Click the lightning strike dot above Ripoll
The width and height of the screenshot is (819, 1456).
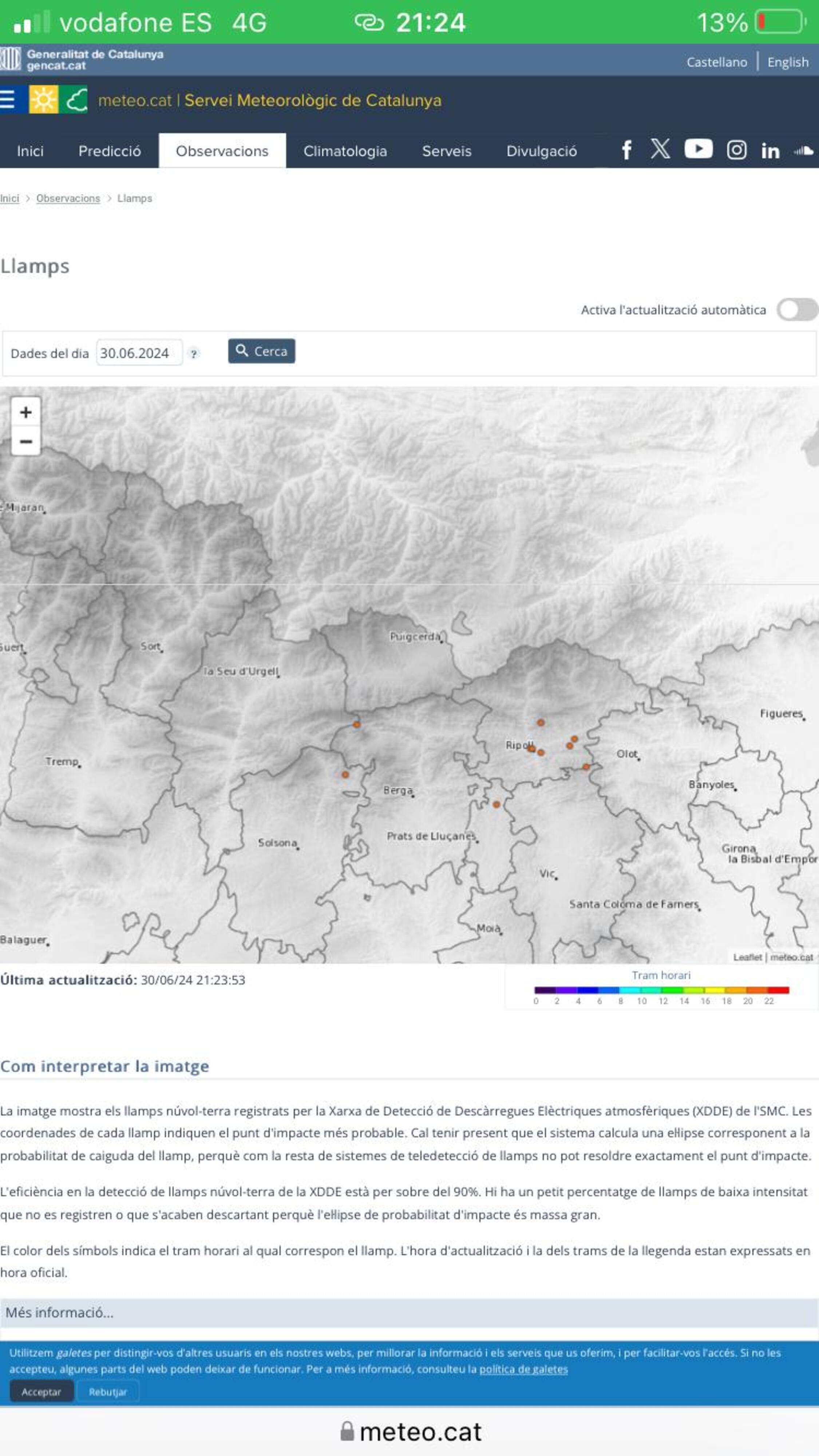[x=541, y=722]
